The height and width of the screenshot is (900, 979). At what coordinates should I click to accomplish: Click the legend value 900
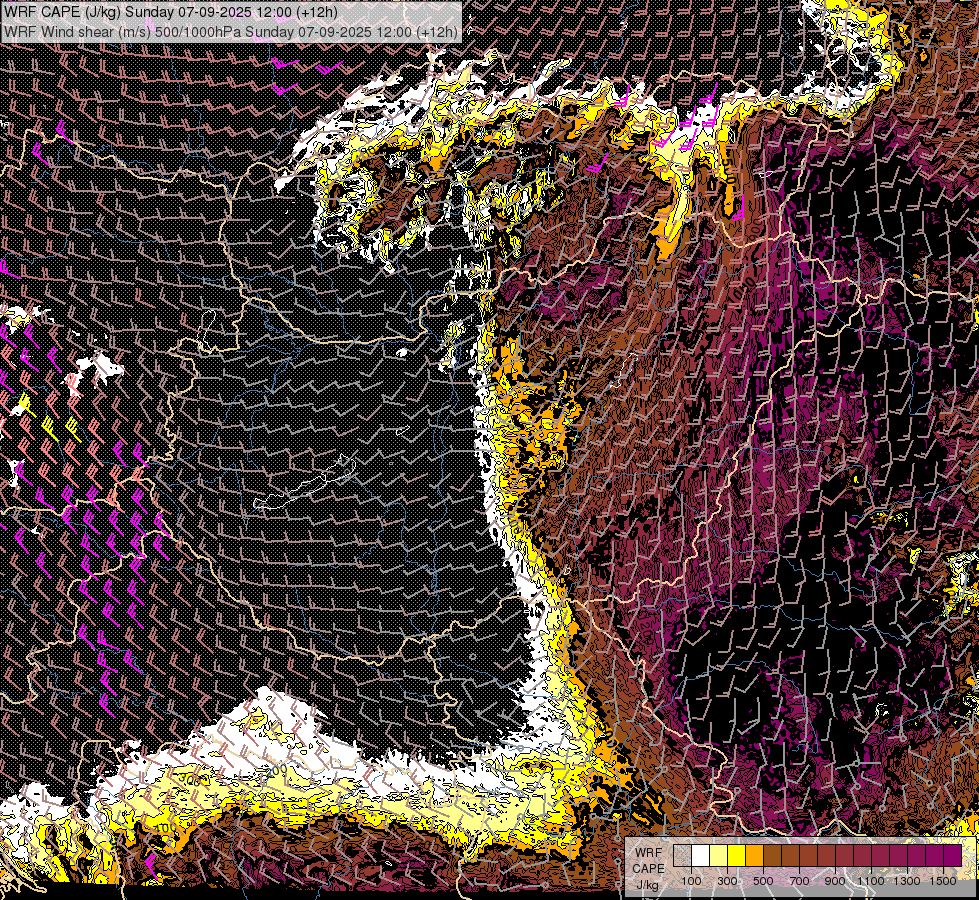tap(835, 881)
